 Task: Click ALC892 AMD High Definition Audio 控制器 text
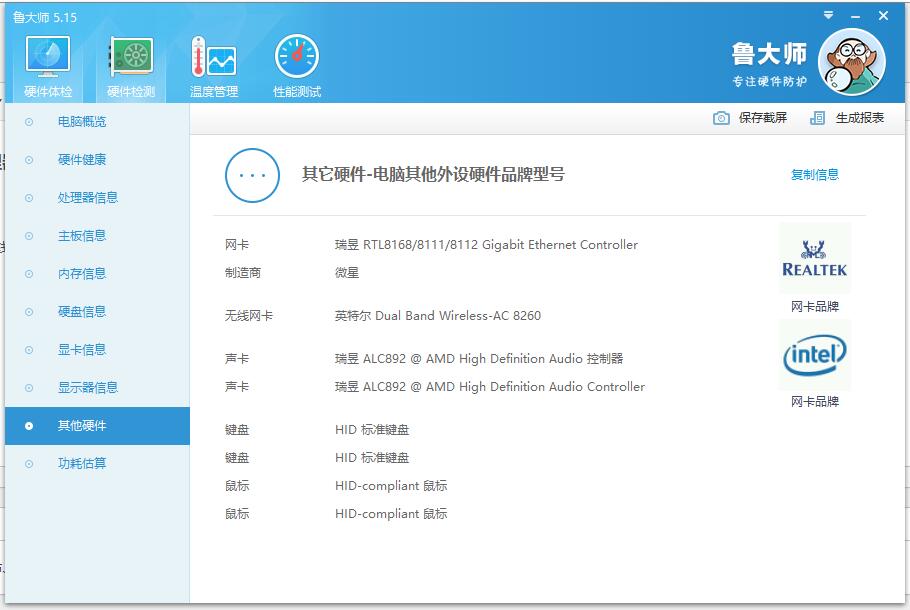tap(479, 359)
